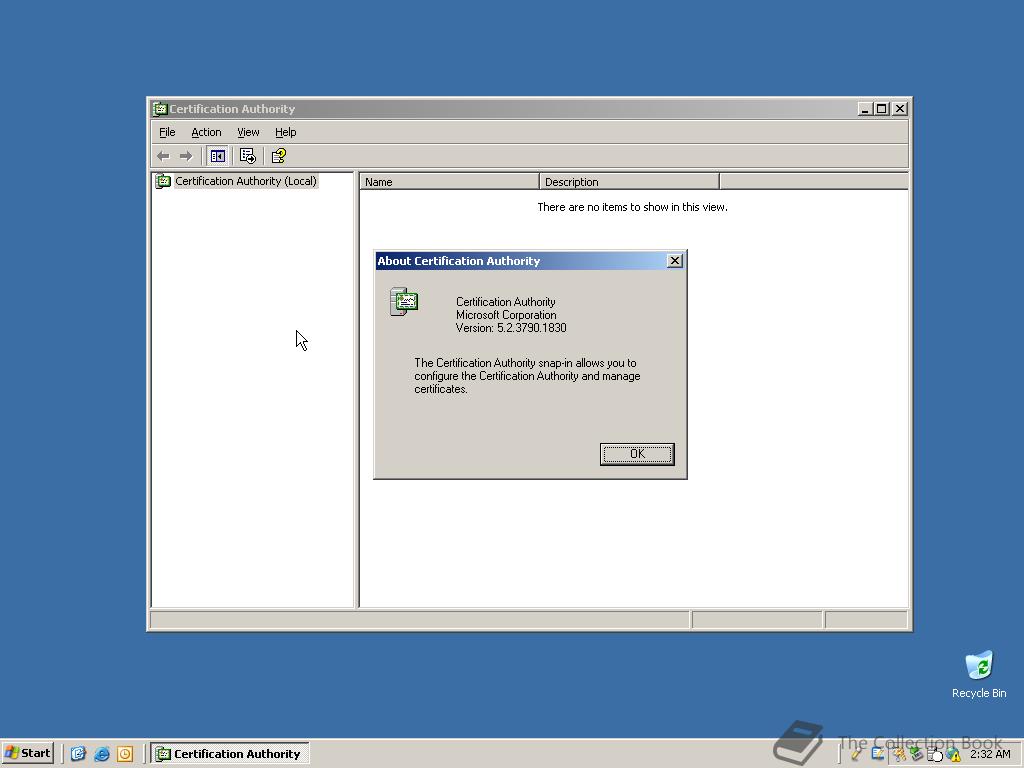Open the File menu

pos(167,132)
